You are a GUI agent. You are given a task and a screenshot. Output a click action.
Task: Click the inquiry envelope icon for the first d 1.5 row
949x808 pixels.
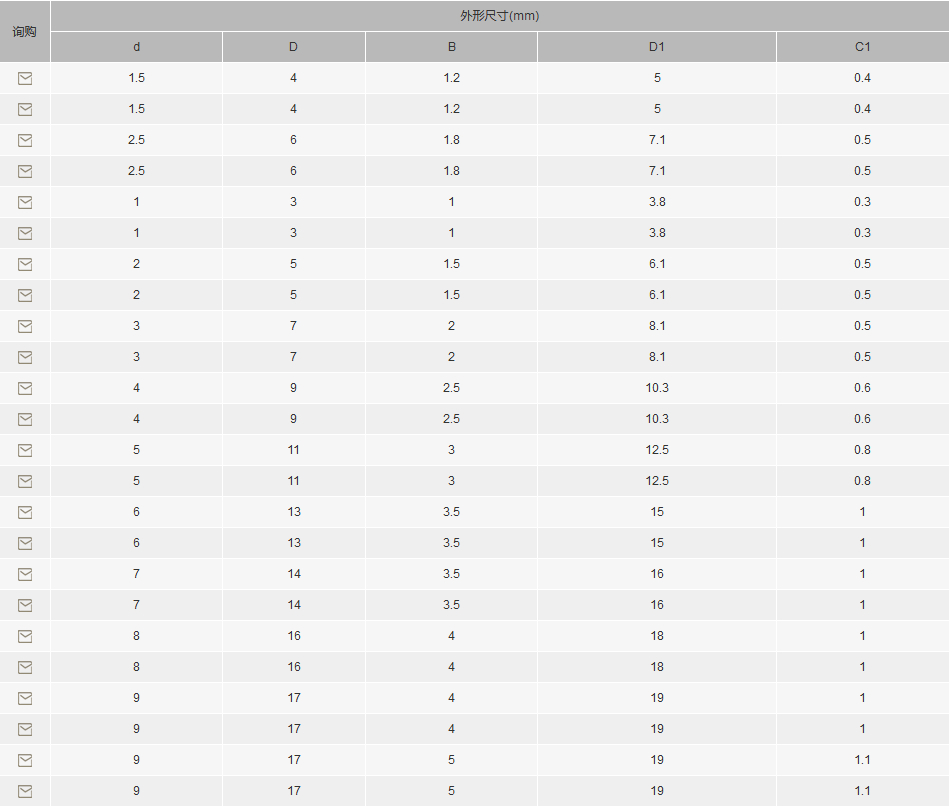pos(25,78)
